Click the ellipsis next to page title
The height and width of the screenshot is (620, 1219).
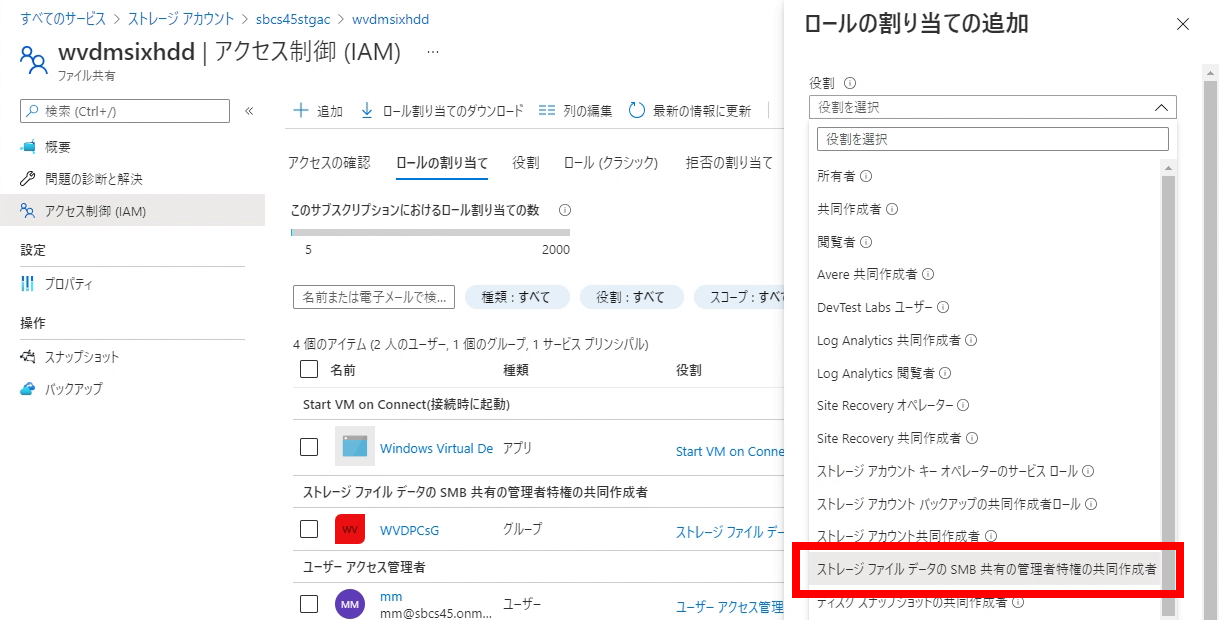(433, 53)
